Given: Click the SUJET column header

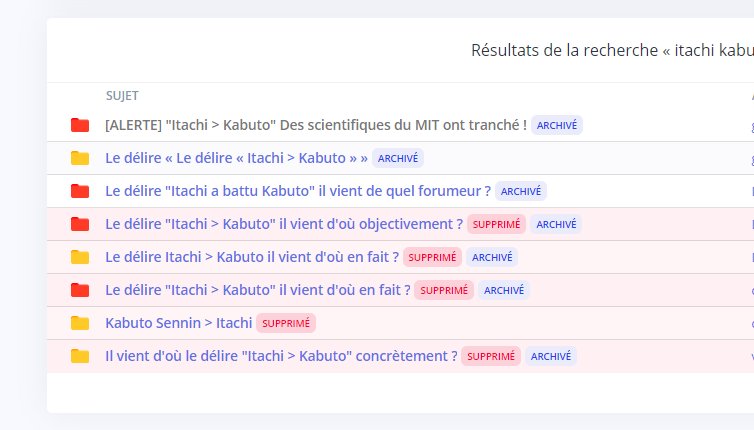Looking at the screenshot, I should pos(122,96).
